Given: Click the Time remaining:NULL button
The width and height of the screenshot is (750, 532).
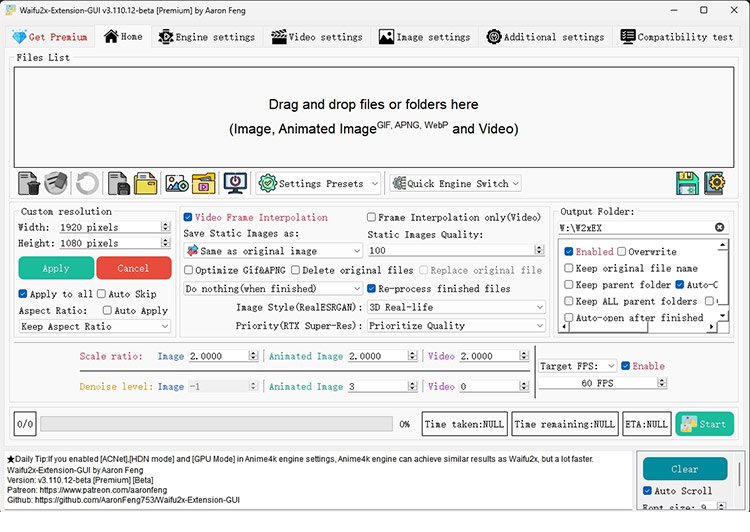Looking at the screenshot, I should coord(565,424).
